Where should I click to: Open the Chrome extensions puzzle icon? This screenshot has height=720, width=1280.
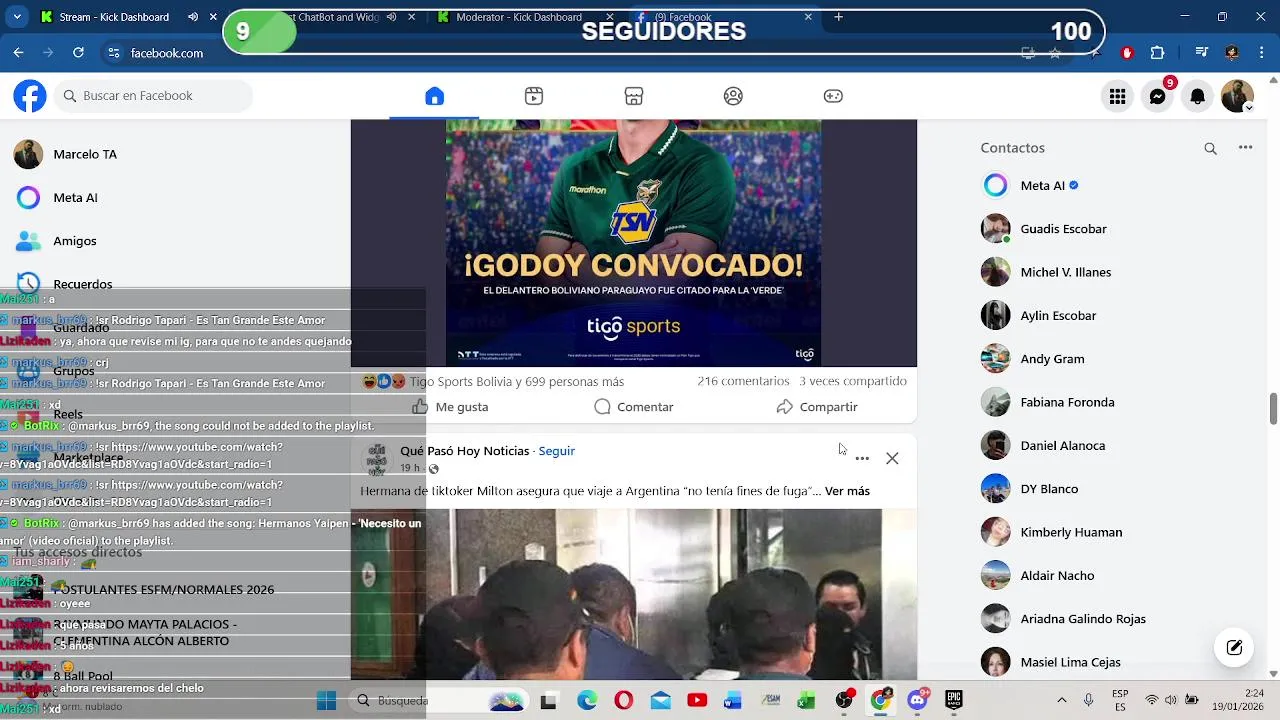pos(1157,53)
